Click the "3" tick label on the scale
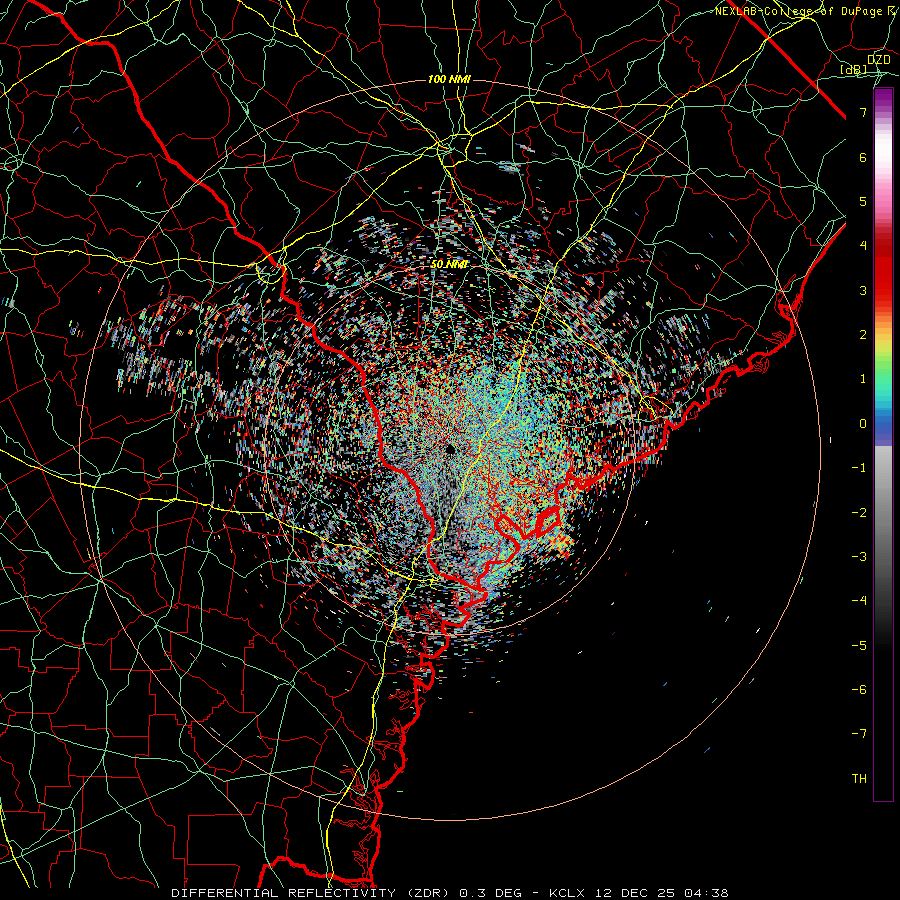900x900 pixels. click(x=863, y=290)
